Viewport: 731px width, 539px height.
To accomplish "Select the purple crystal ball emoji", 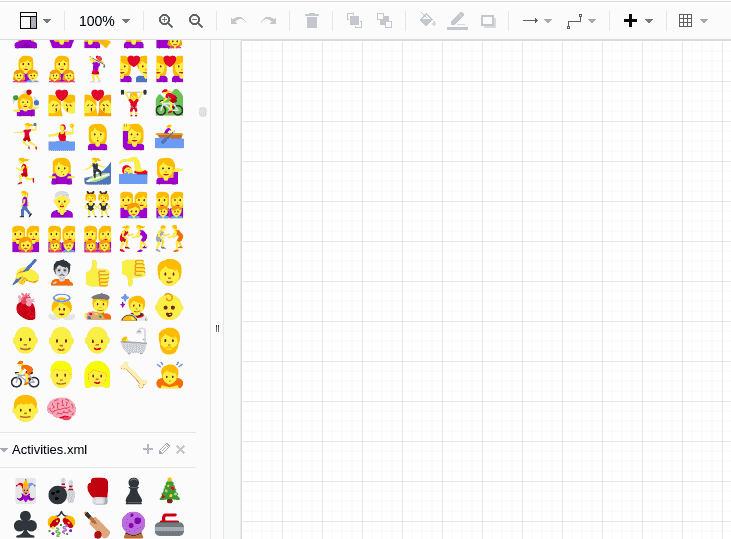I will click(133, 525).
